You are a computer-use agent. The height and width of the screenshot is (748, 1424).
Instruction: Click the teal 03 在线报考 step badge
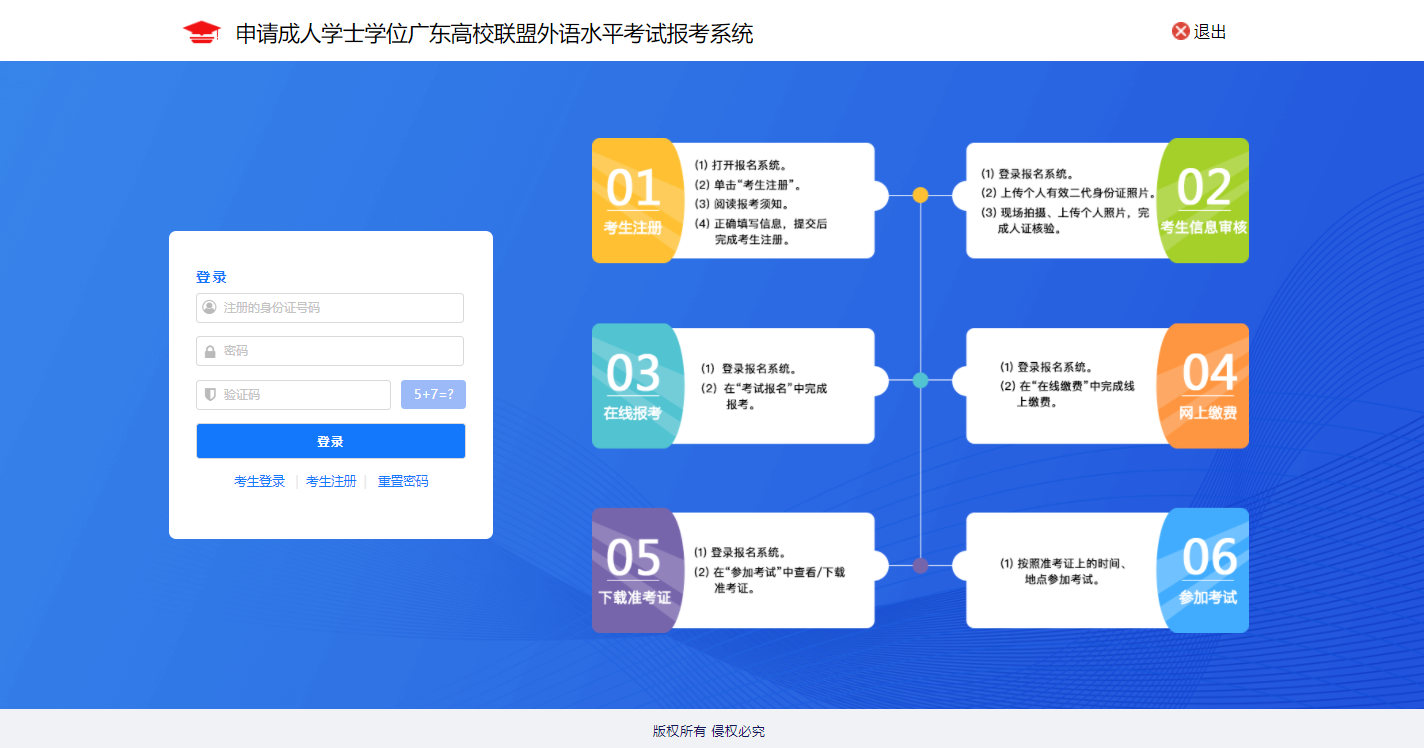pos(633,386)
